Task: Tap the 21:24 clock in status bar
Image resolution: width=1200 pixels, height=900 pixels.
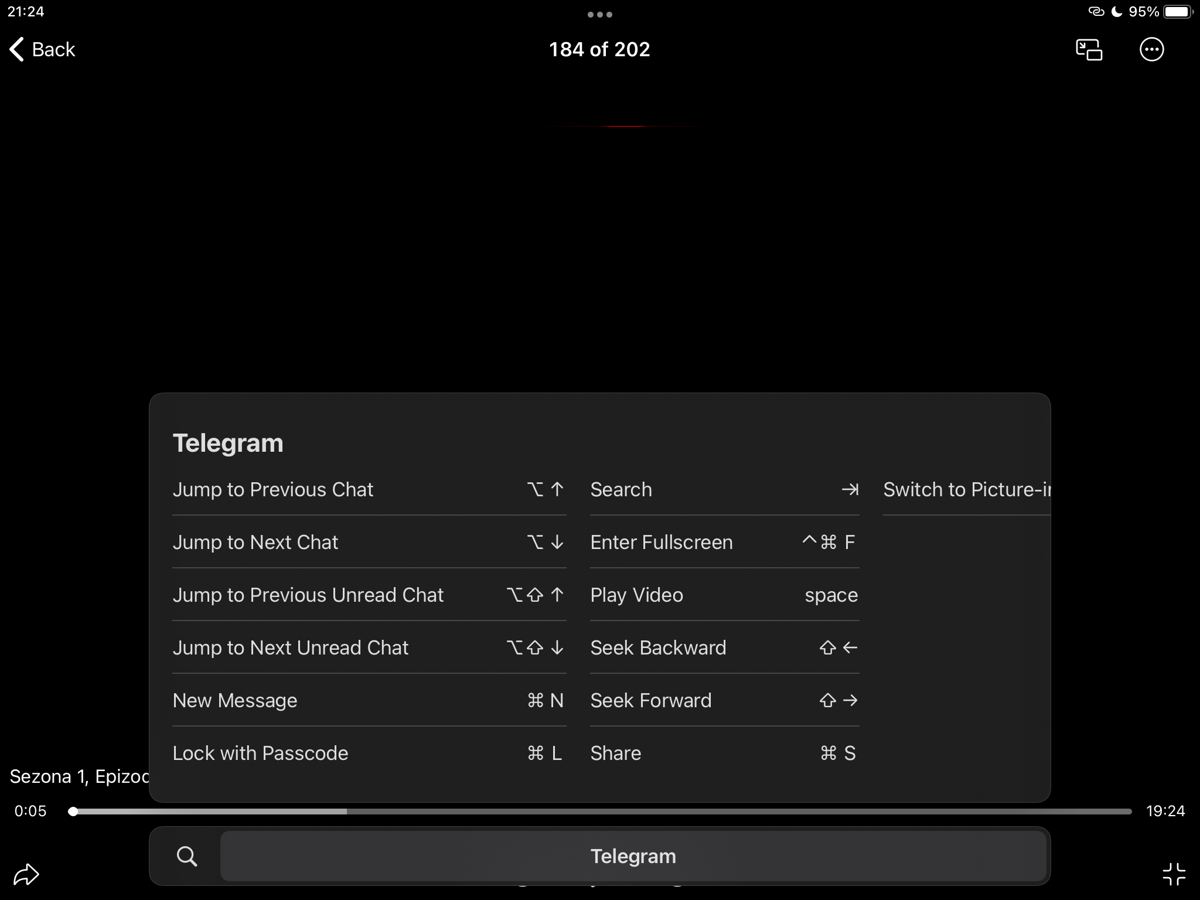Action: (x=26, y=12)
